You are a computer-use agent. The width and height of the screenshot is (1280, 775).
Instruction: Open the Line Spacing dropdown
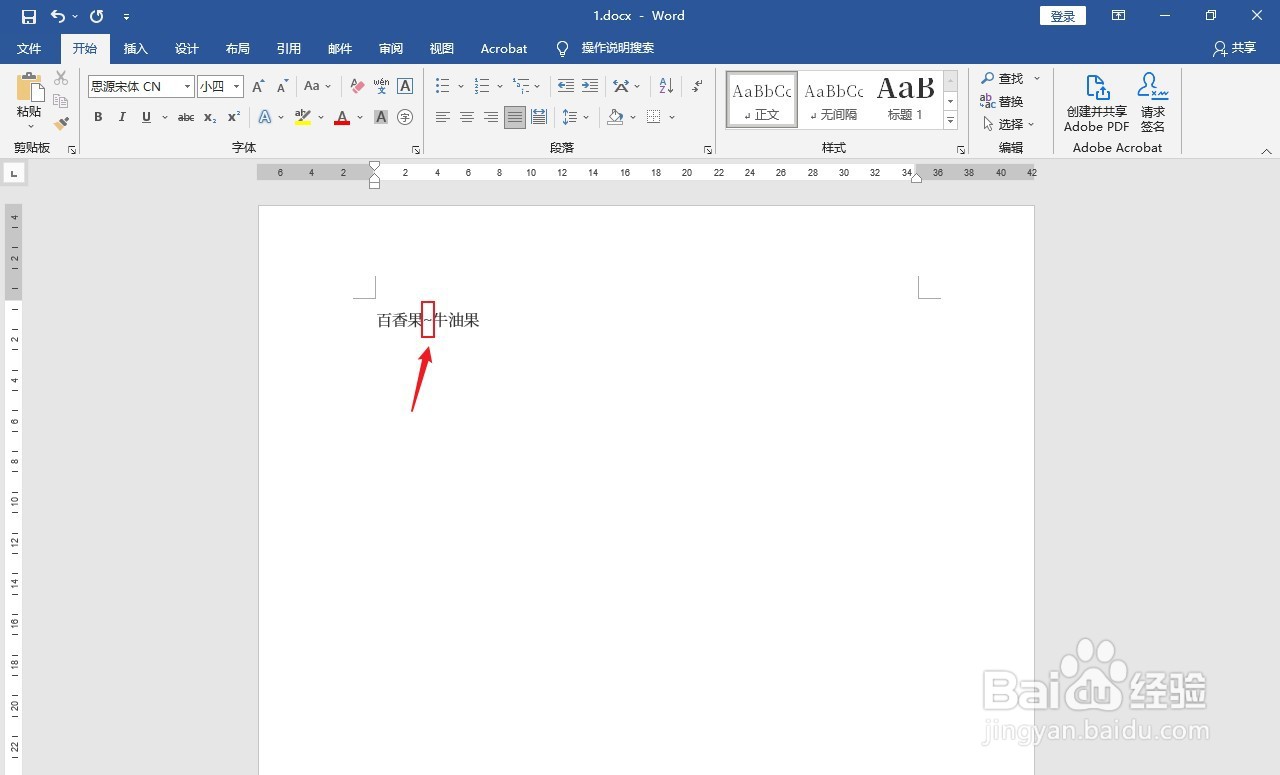pos(576,117)
